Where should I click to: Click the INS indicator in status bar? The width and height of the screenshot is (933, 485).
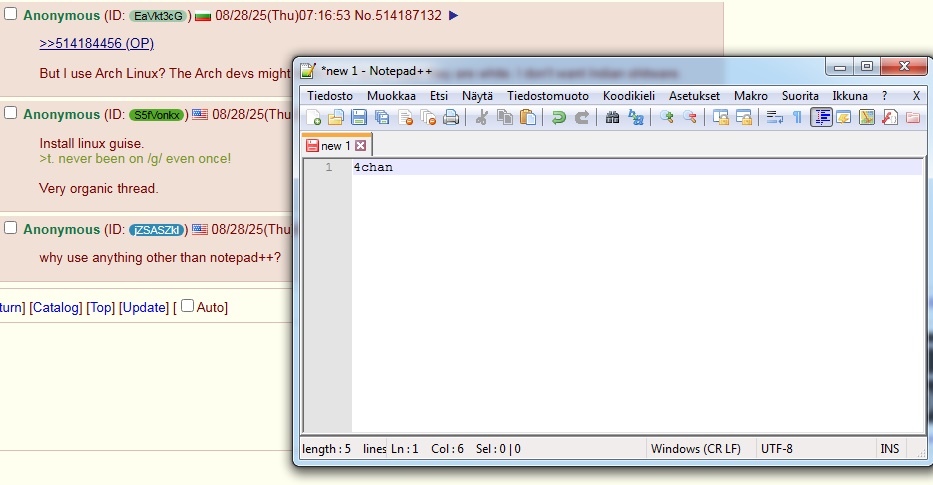point(890,449)
